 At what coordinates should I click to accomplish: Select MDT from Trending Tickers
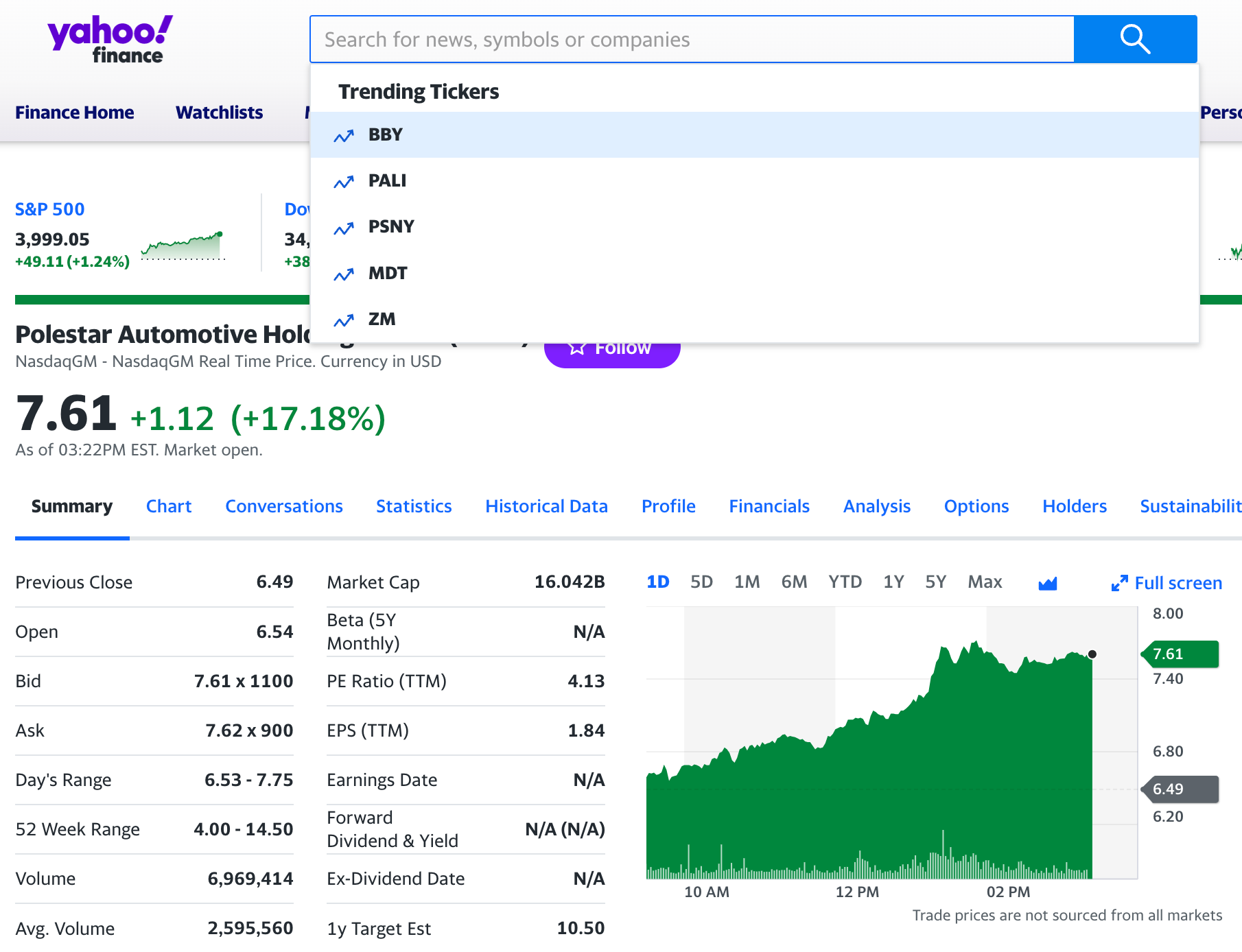755,273
